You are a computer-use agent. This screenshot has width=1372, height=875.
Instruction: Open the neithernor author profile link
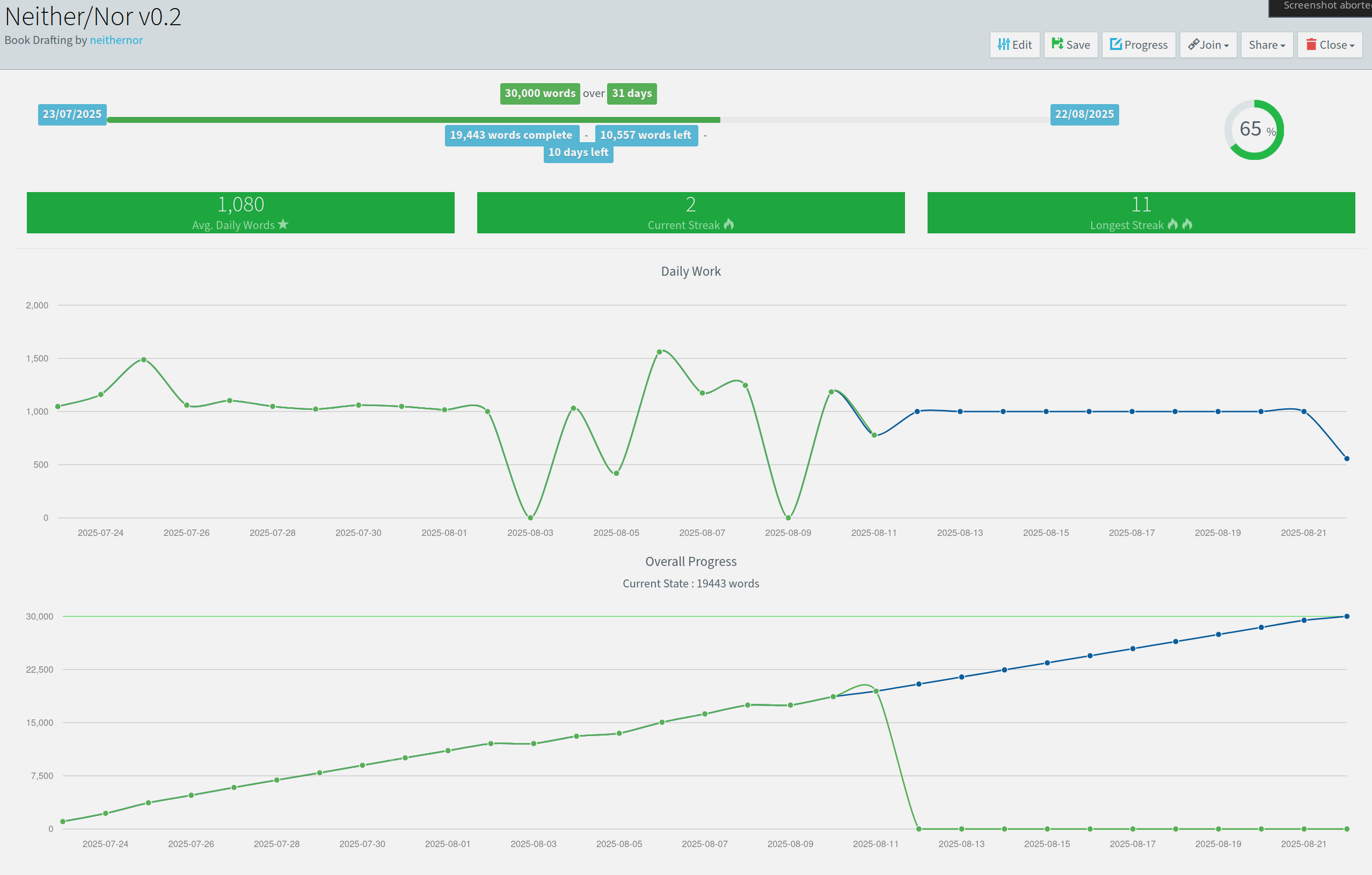tap(116, 40)
